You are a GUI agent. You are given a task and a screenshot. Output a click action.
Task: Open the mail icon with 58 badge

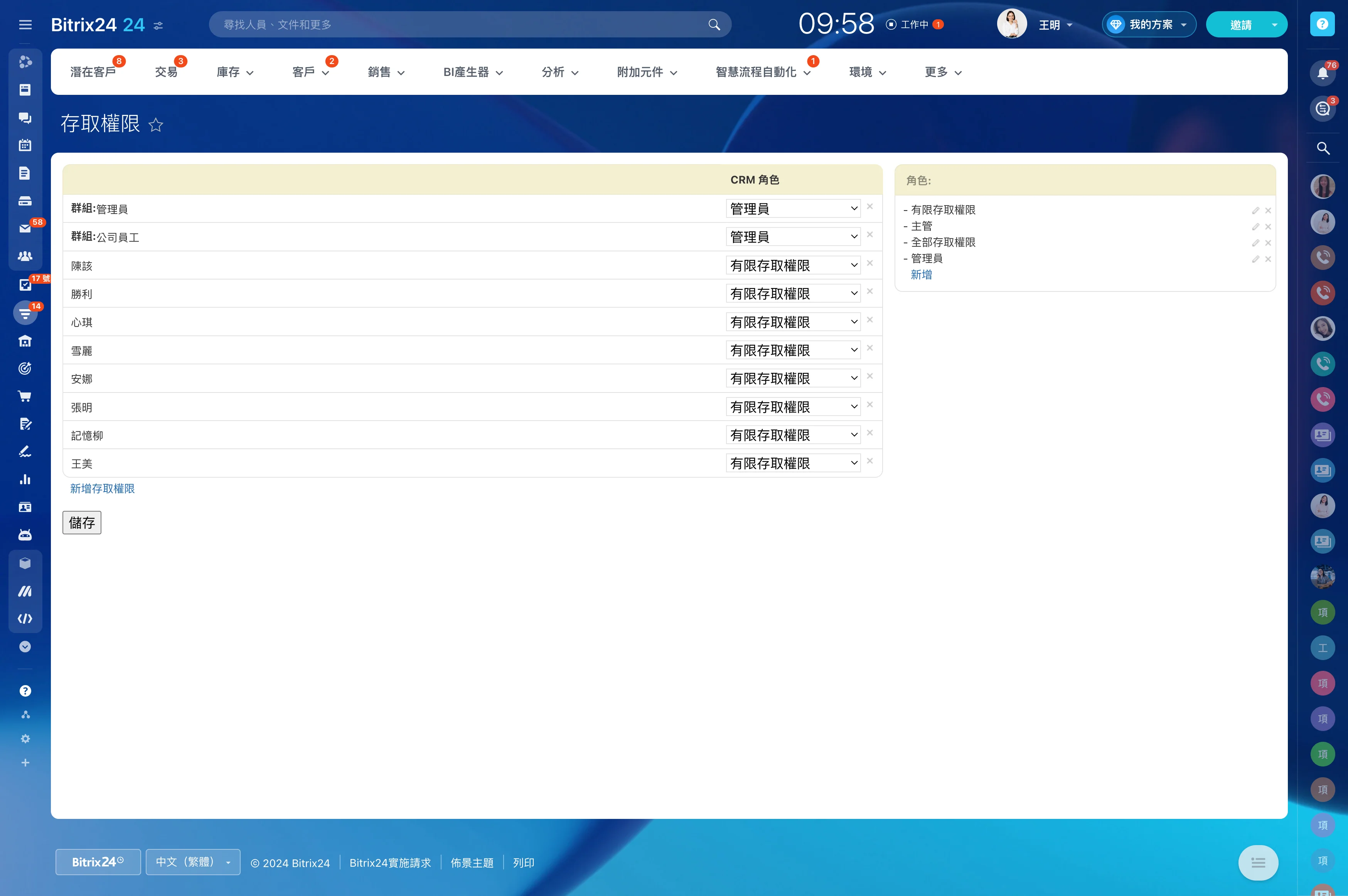click(25, 229)
